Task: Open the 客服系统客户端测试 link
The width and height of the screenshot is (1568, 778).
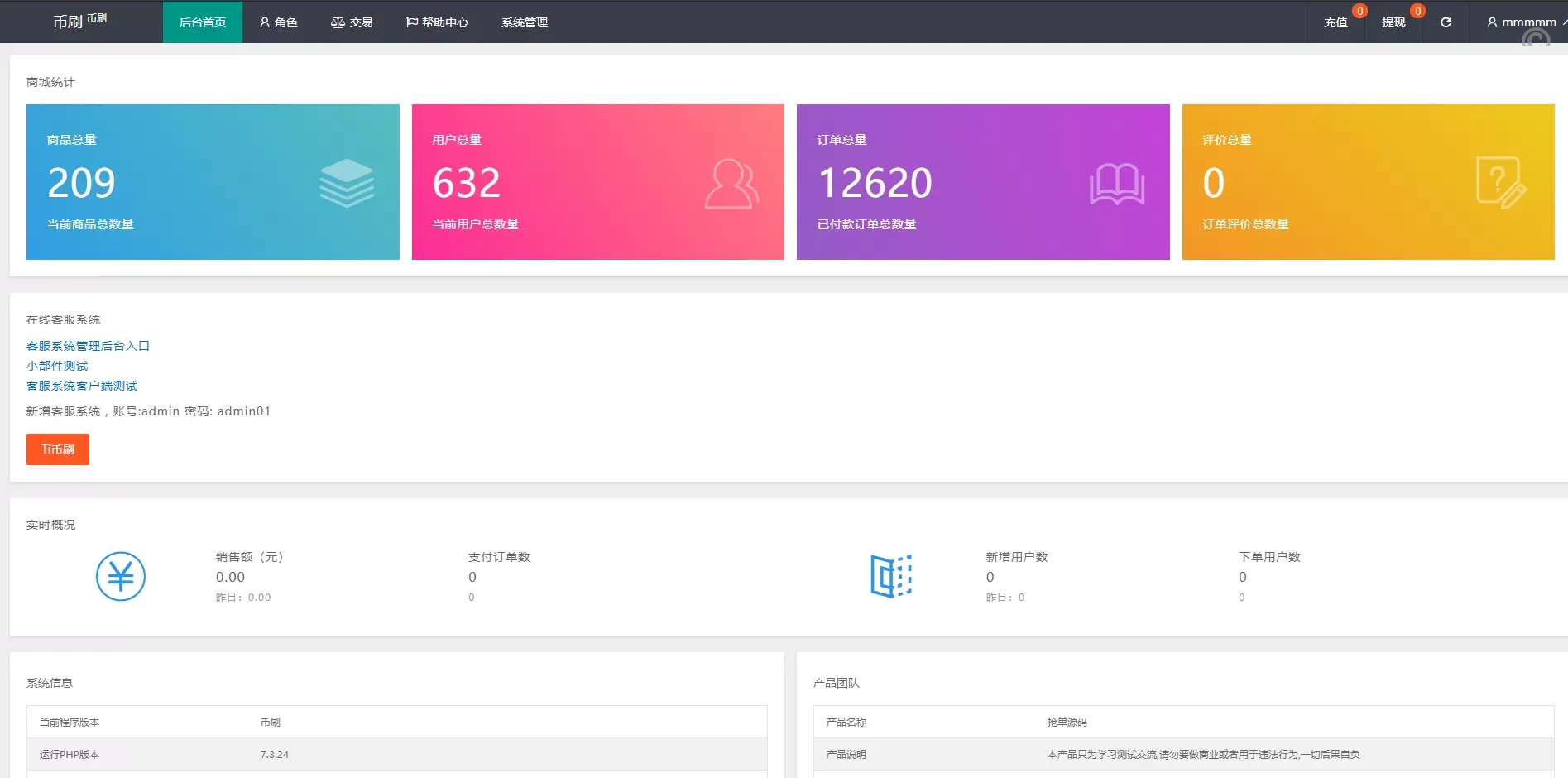Action: point(82,386)
